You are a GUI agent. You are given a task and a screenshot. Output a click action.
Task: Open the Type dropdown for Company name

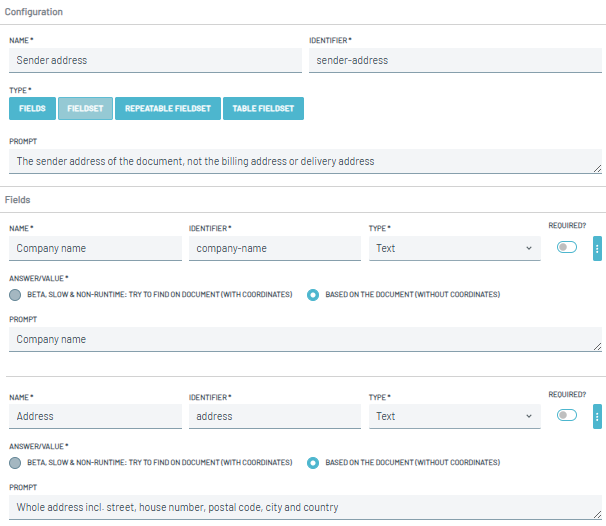pyautogui.click(x=454, y=248)
